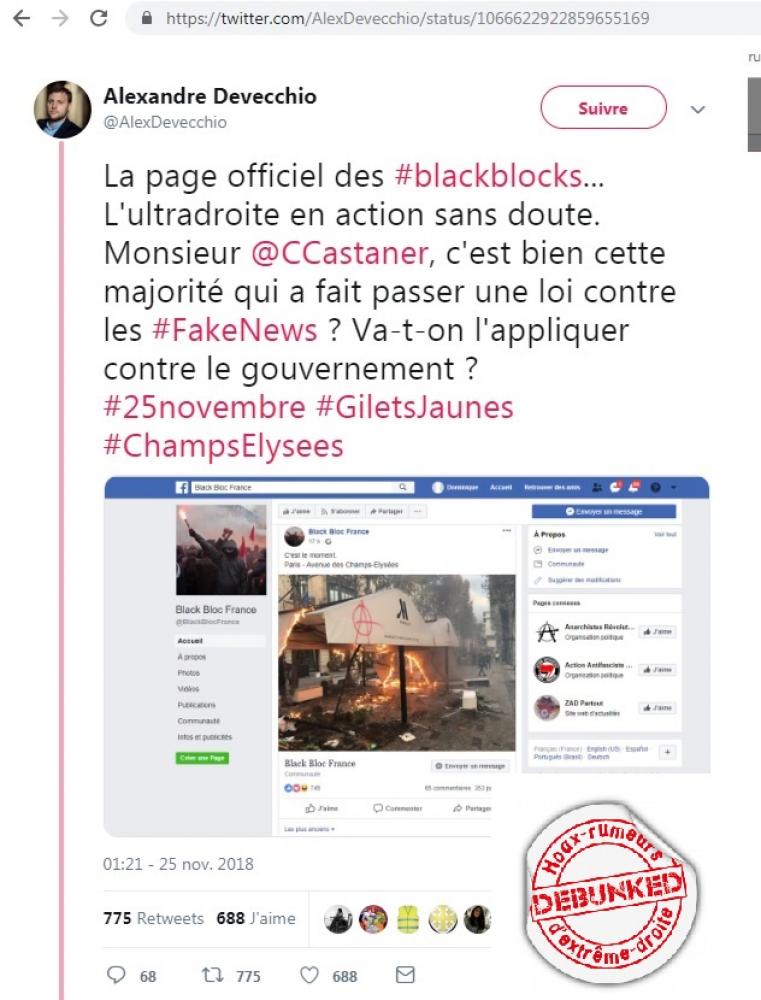Click the reply speech bubble icon
The image size is (761, 1000).
[x=115, y=974]
